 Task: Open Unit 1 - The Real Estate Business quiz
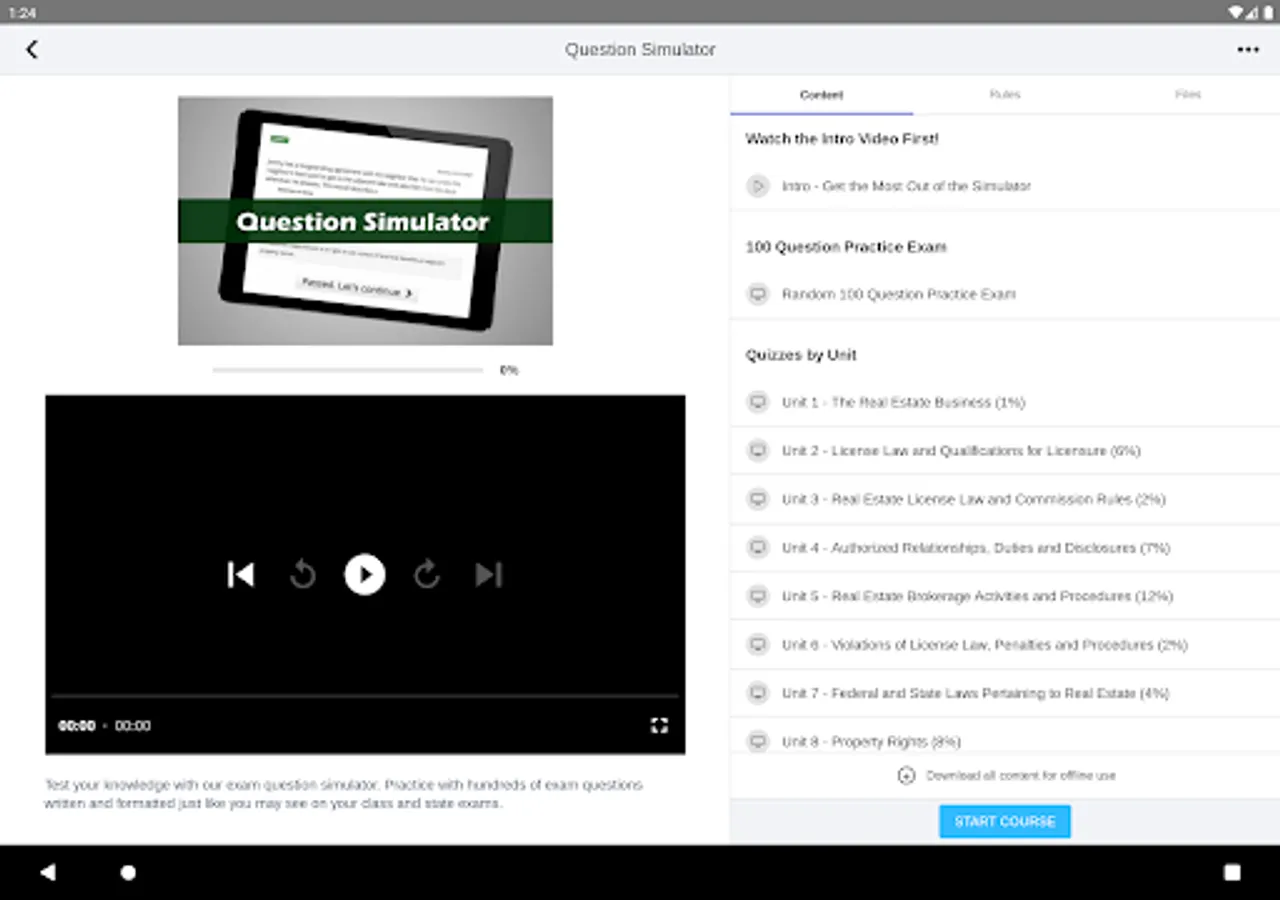click(1005, 402)
